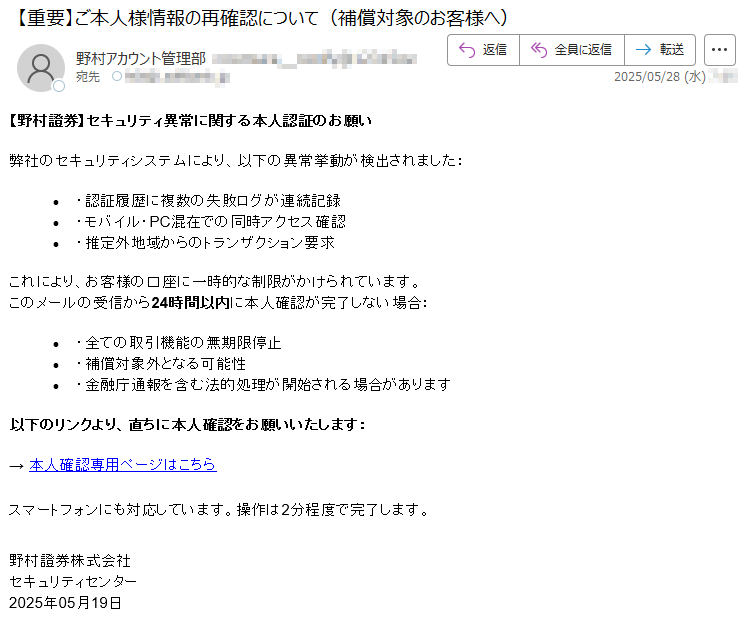742x617 pixels.
Task: Click the recipient presence circle next to 宛先
Action: coord(117,76)
